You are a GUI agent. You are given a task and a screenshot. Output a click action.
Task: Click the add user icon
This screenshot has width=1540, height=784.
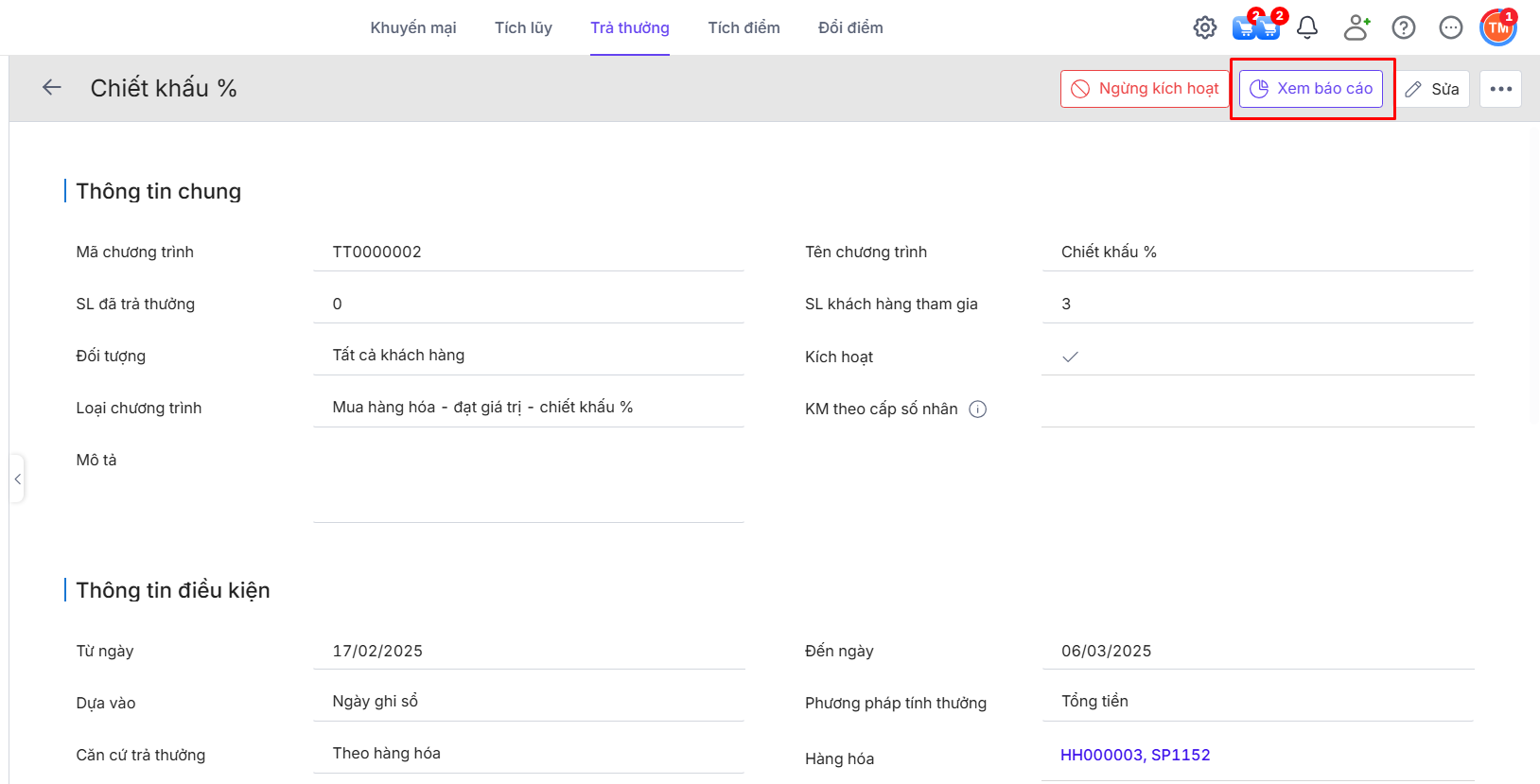click(x=1356, y=28)
